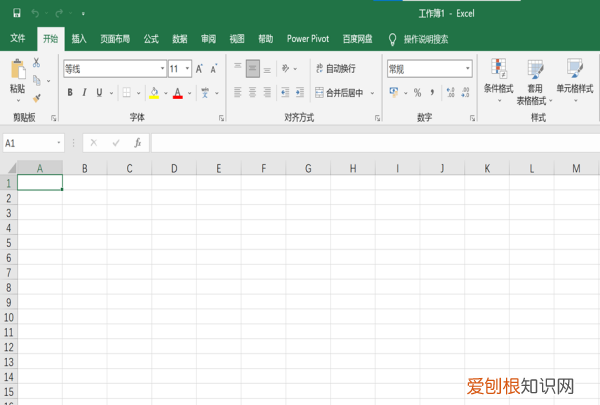Screen dimensions: 600x405
Task: Open the 字体 dialog launcher
Action: pos(222,118)
